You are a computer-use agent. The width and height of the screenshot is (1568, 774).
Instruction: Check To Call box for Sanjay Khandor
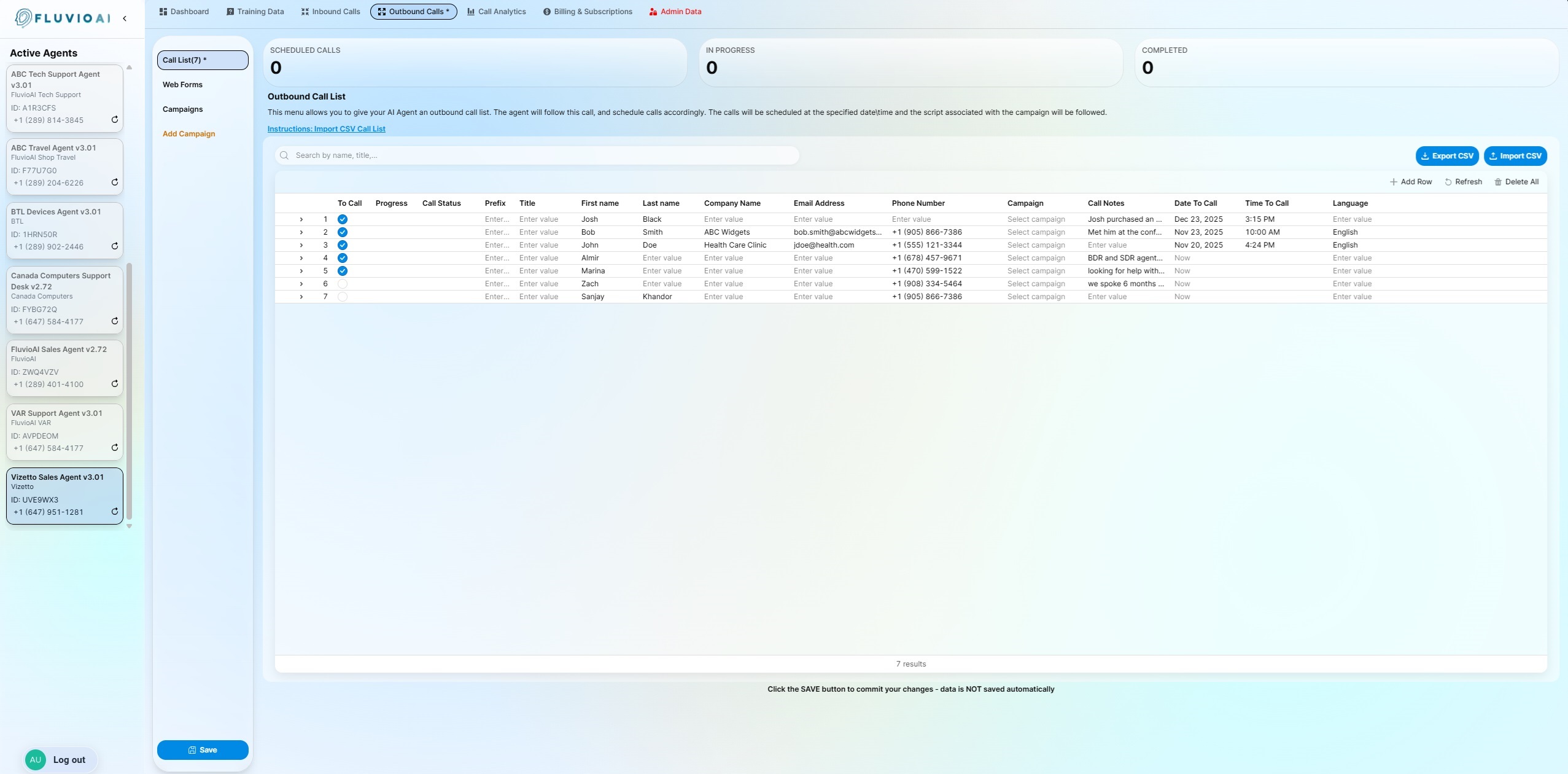tap(343, 297)
